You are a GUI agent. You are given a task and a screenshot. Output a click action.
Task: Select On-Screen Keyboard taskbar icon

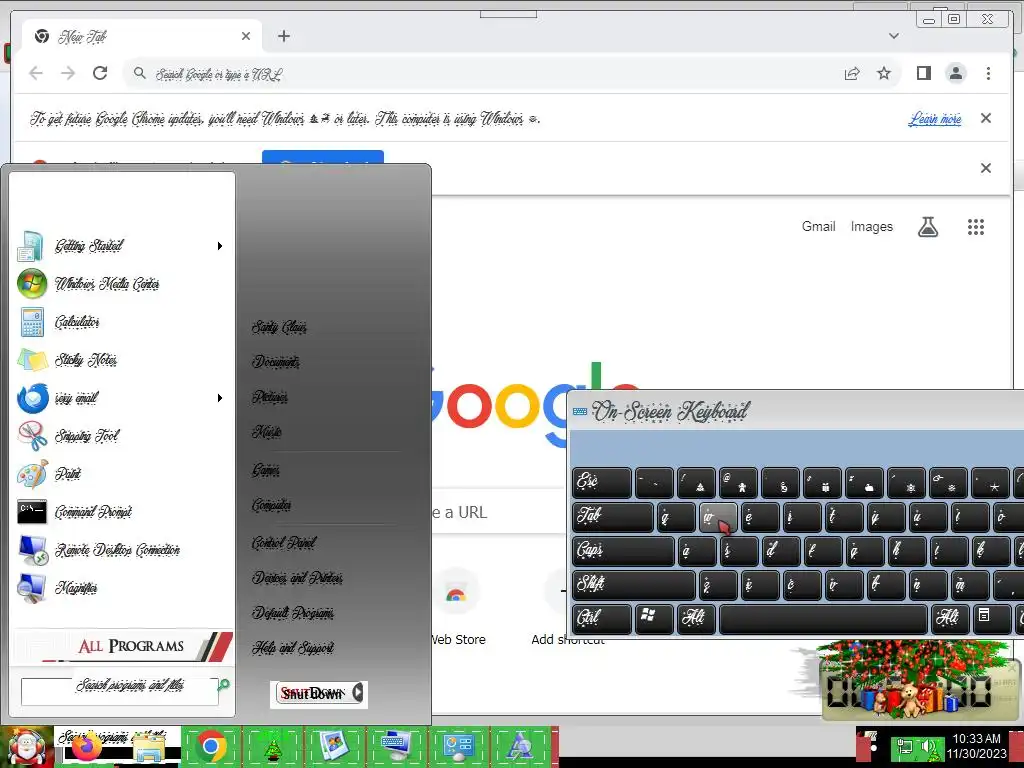(396, 746)
